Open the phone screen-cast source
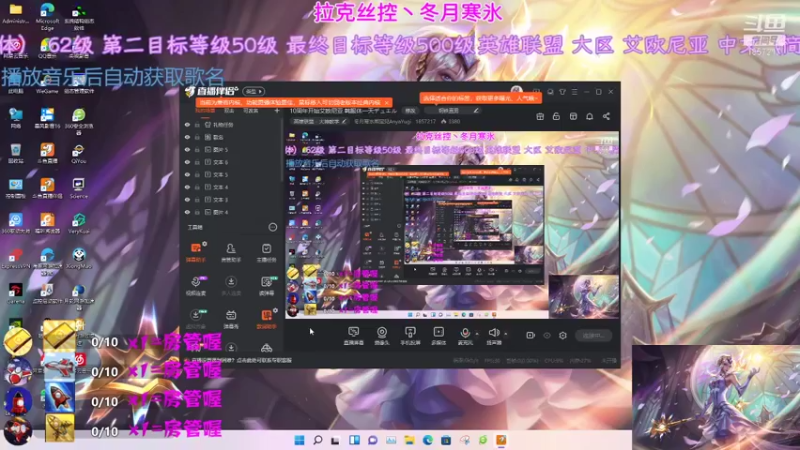The height and width of the screenshot is (450, 800). pyautogui.click(x=410, y=336)
